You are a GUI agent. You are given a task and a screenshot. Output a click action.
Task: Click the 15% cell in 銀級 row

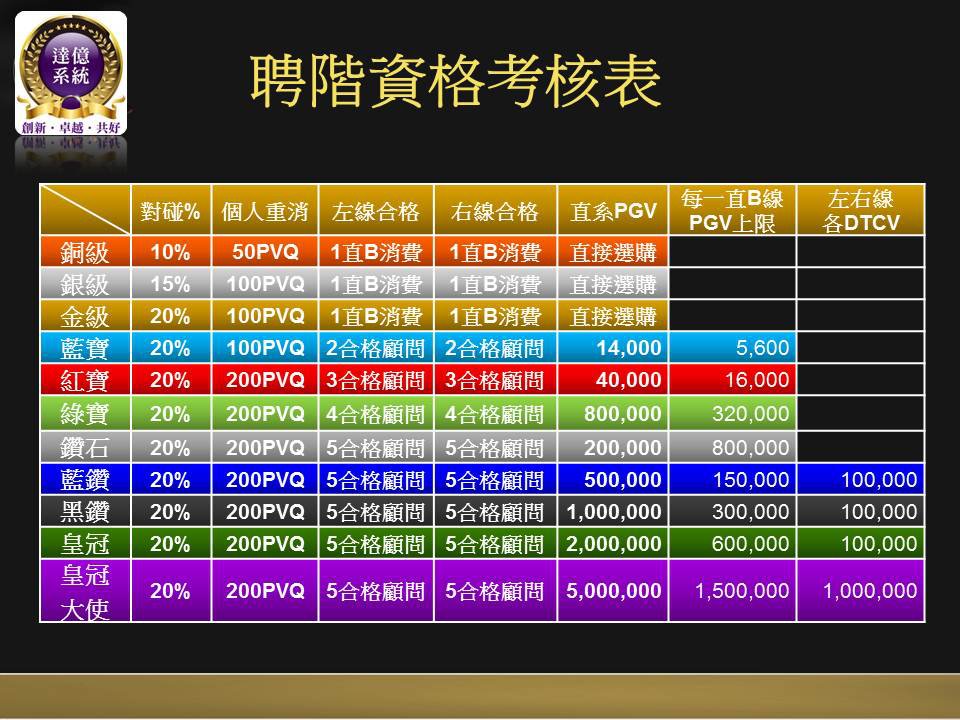[170, 284]
